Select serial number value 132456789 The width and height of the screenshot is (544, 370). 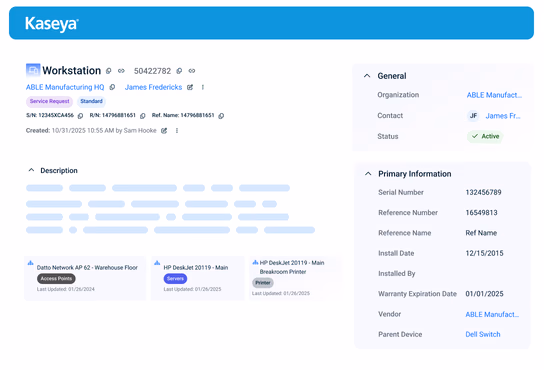[x=483, y=192]
